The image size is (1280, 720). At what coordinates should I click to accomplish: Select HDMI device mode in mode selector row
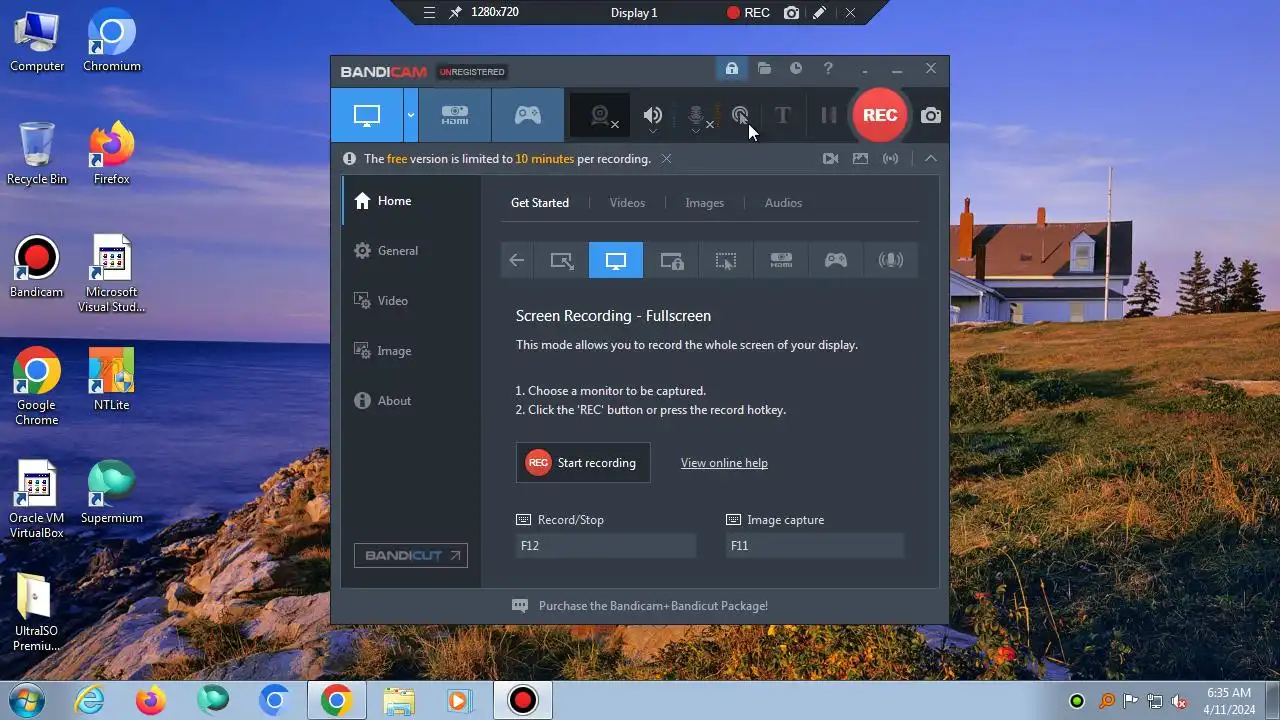781,260
